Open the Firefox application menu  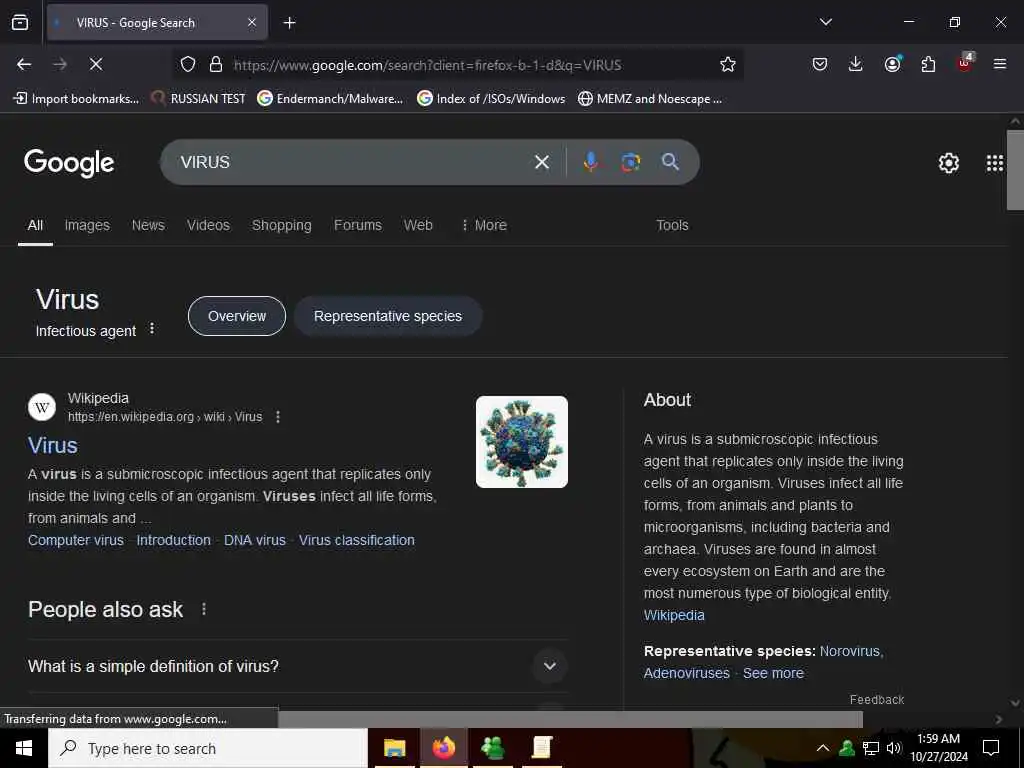pyautogui.click(x=1000, y=64)
